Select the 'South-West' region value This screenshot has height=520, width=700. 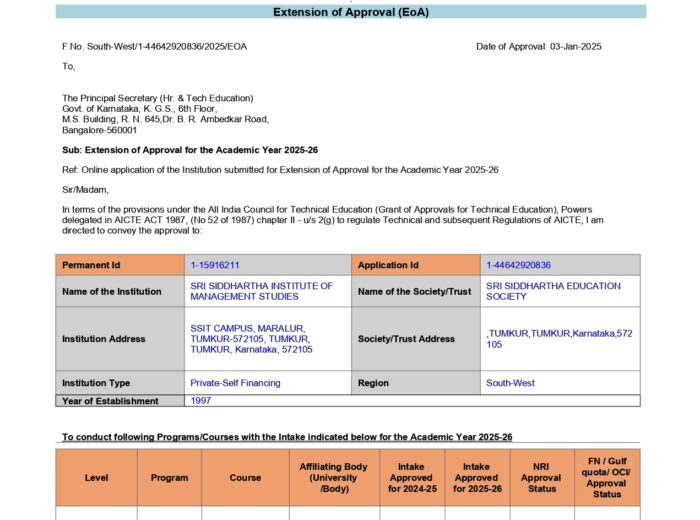pos(510,383)
